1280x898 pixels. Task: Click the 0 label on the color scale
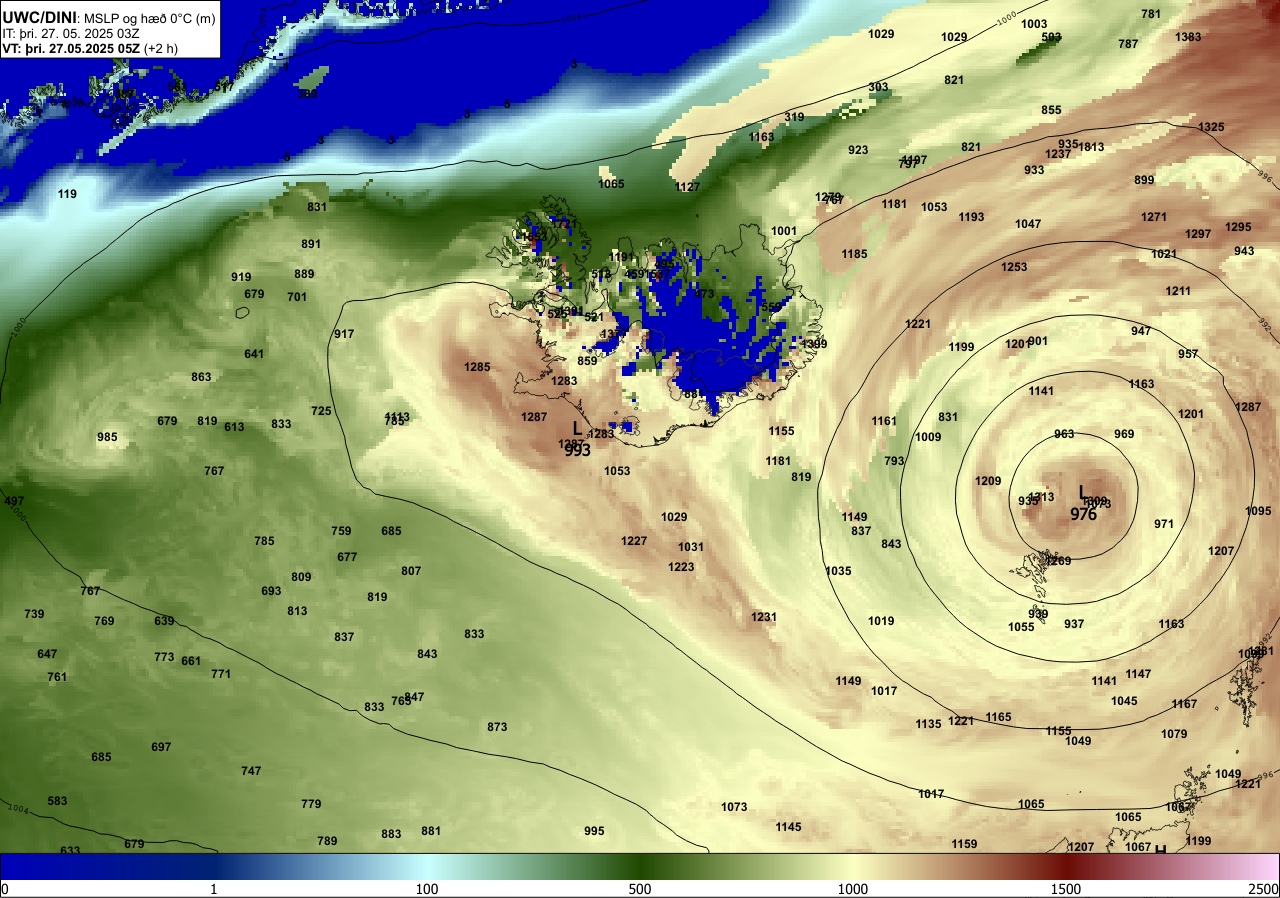click(x=5, y=889)
